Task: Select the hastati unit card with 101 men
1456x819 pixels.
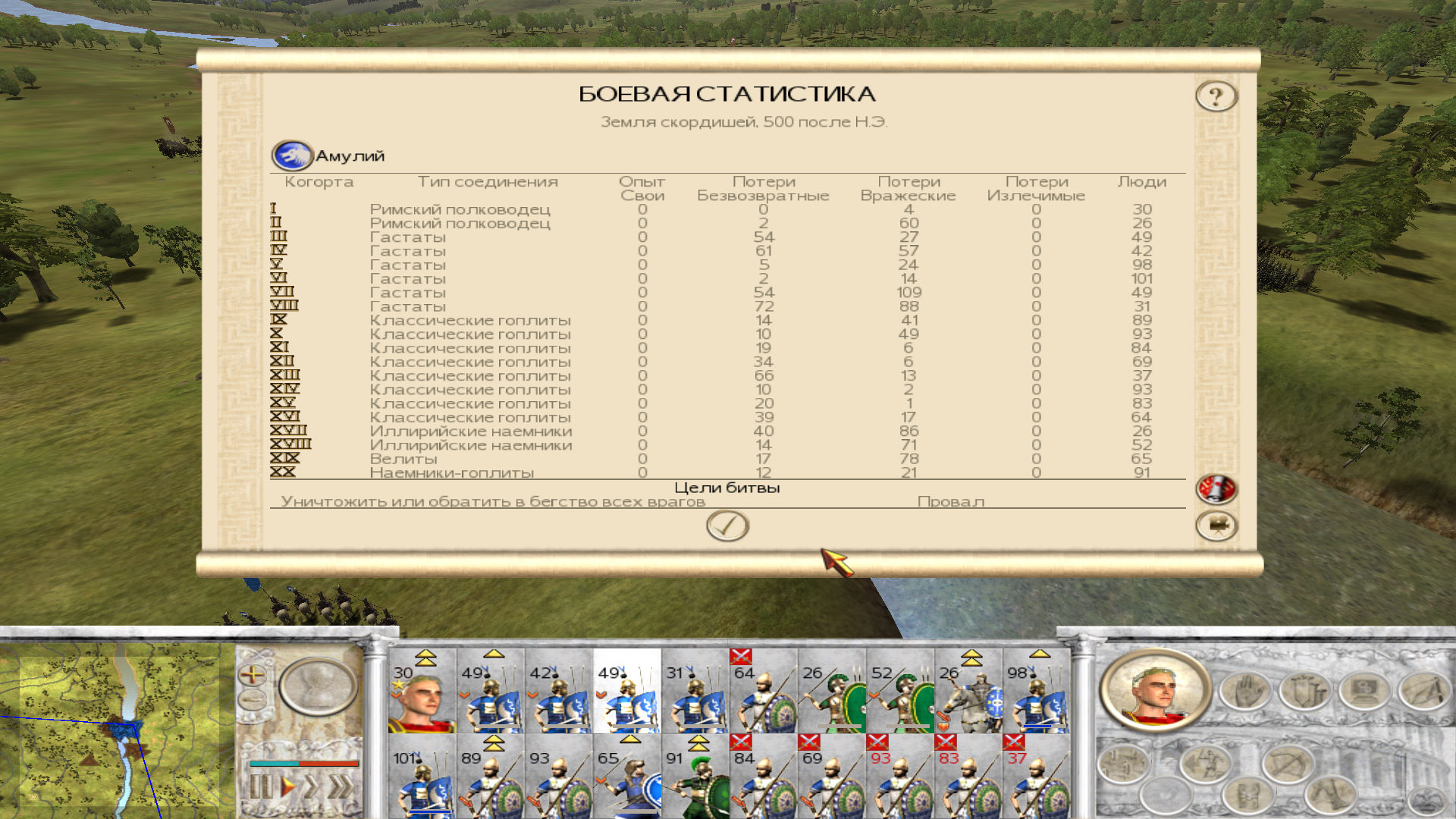Action: pyautogui.click(x=422, y=777)
